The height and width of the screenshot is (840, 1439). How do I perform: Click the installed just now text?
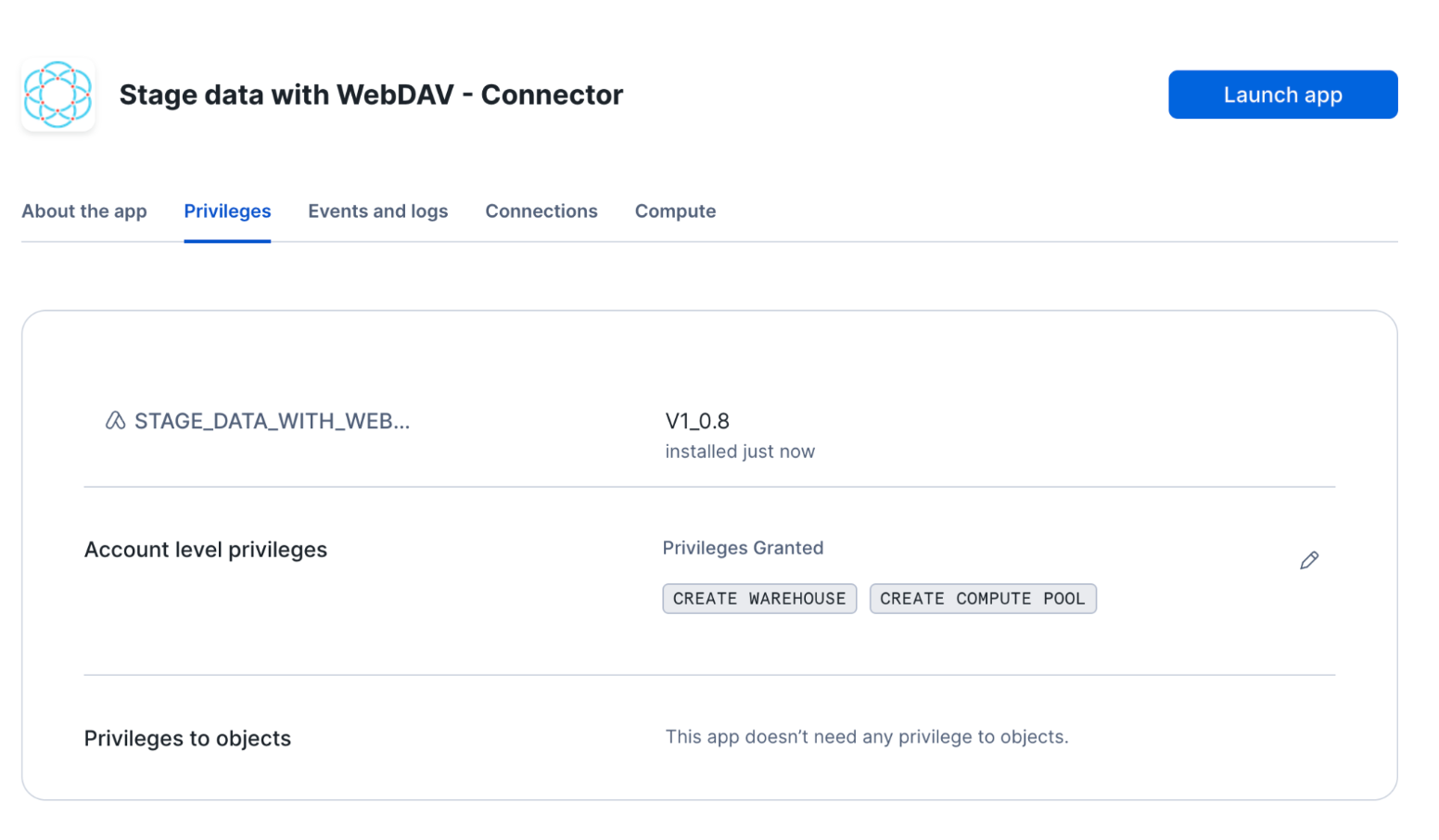point(740,452)
